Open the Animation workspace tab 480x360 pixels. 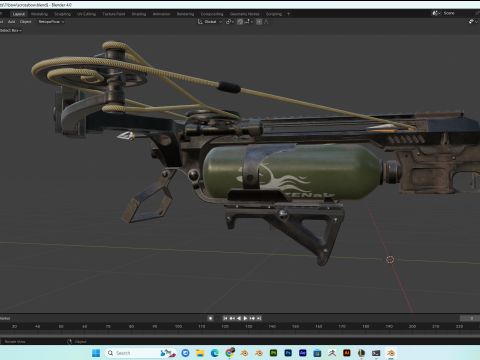click(161, 14)
